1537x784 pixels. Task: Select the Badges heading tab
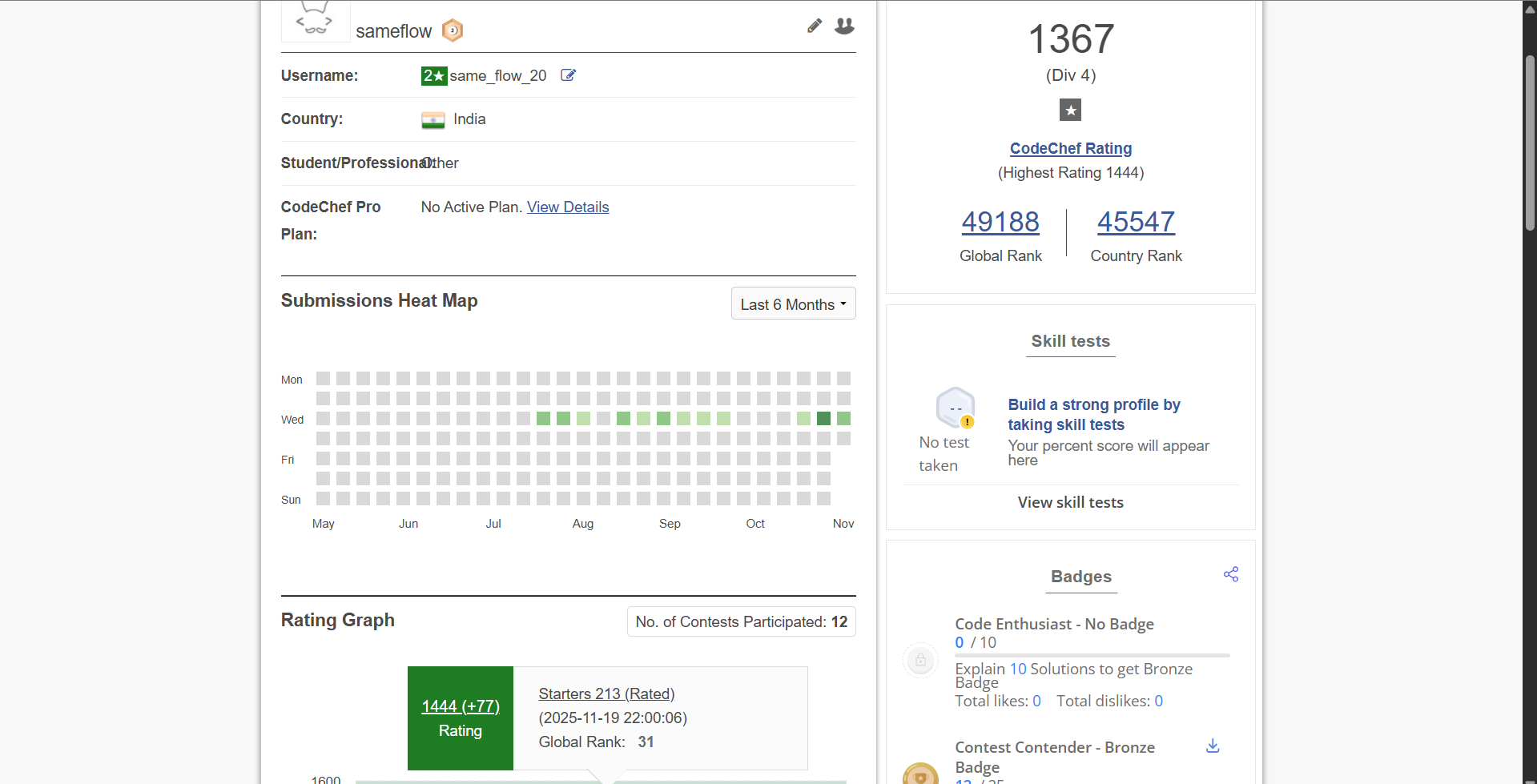[x=1081, y=577]
